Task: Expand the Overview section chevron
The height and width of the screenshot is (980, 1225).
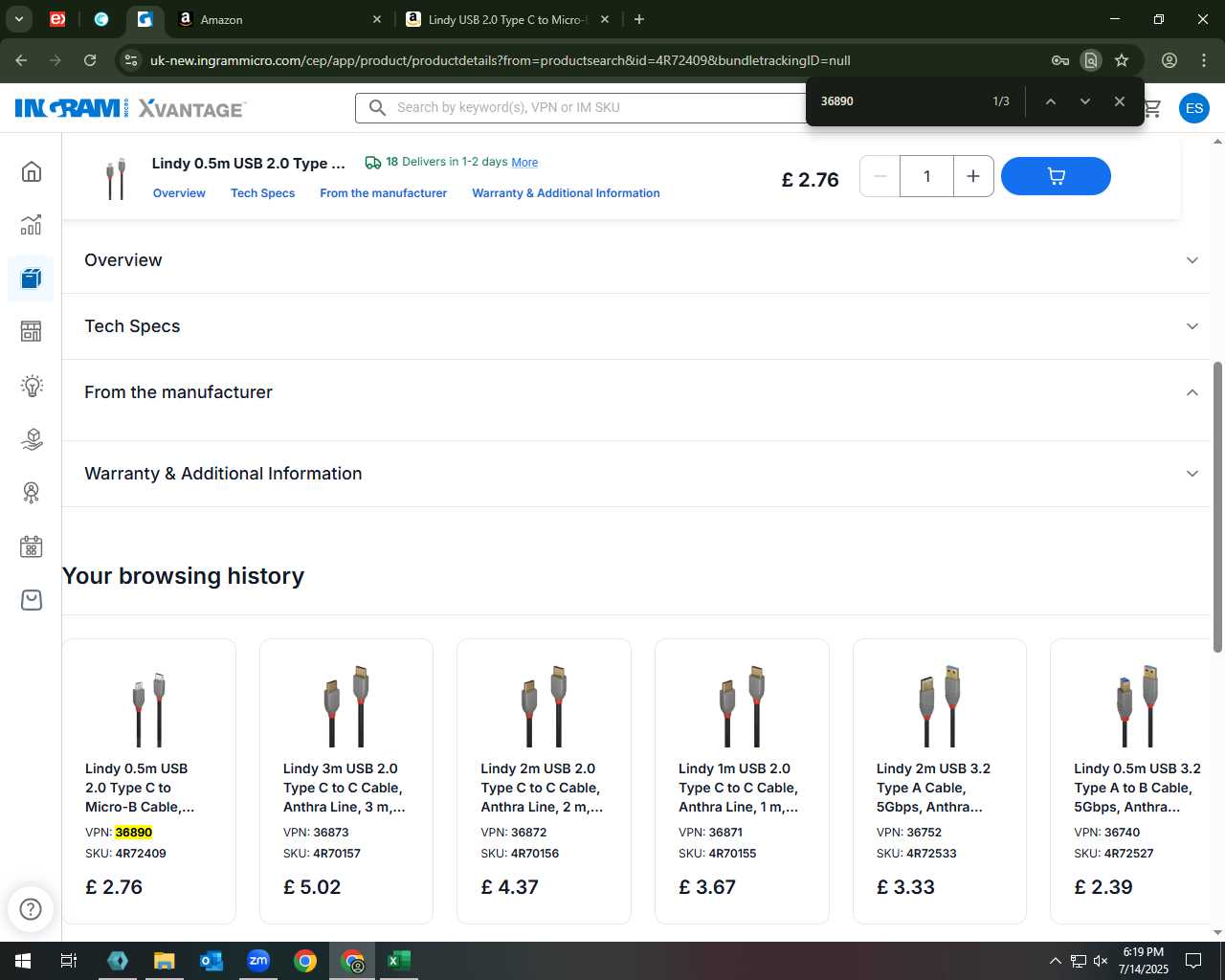Action: click(1192, 260)
